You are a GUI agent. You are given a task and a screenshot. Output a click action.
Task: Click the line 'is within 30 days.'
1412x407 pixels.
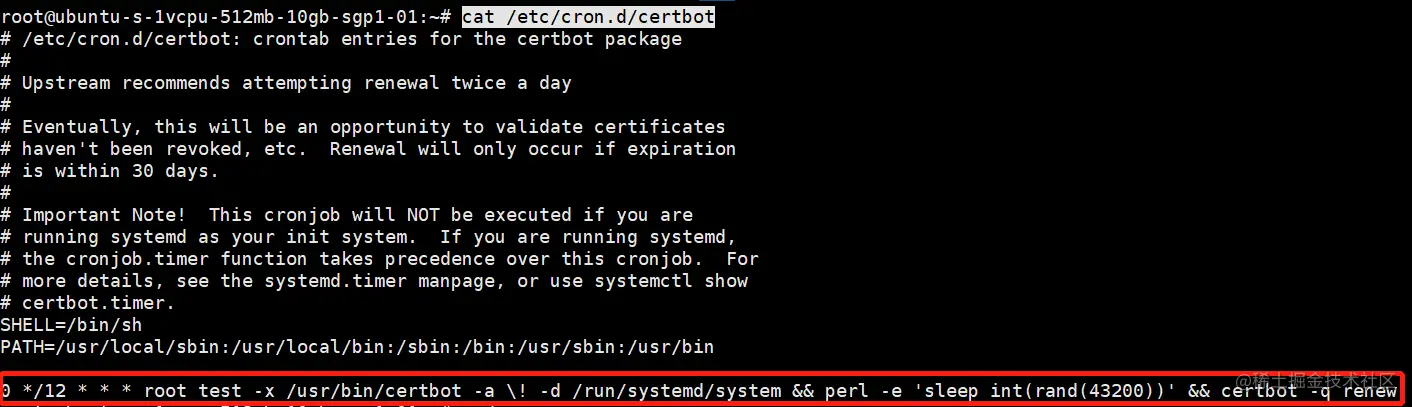point(110,171)
